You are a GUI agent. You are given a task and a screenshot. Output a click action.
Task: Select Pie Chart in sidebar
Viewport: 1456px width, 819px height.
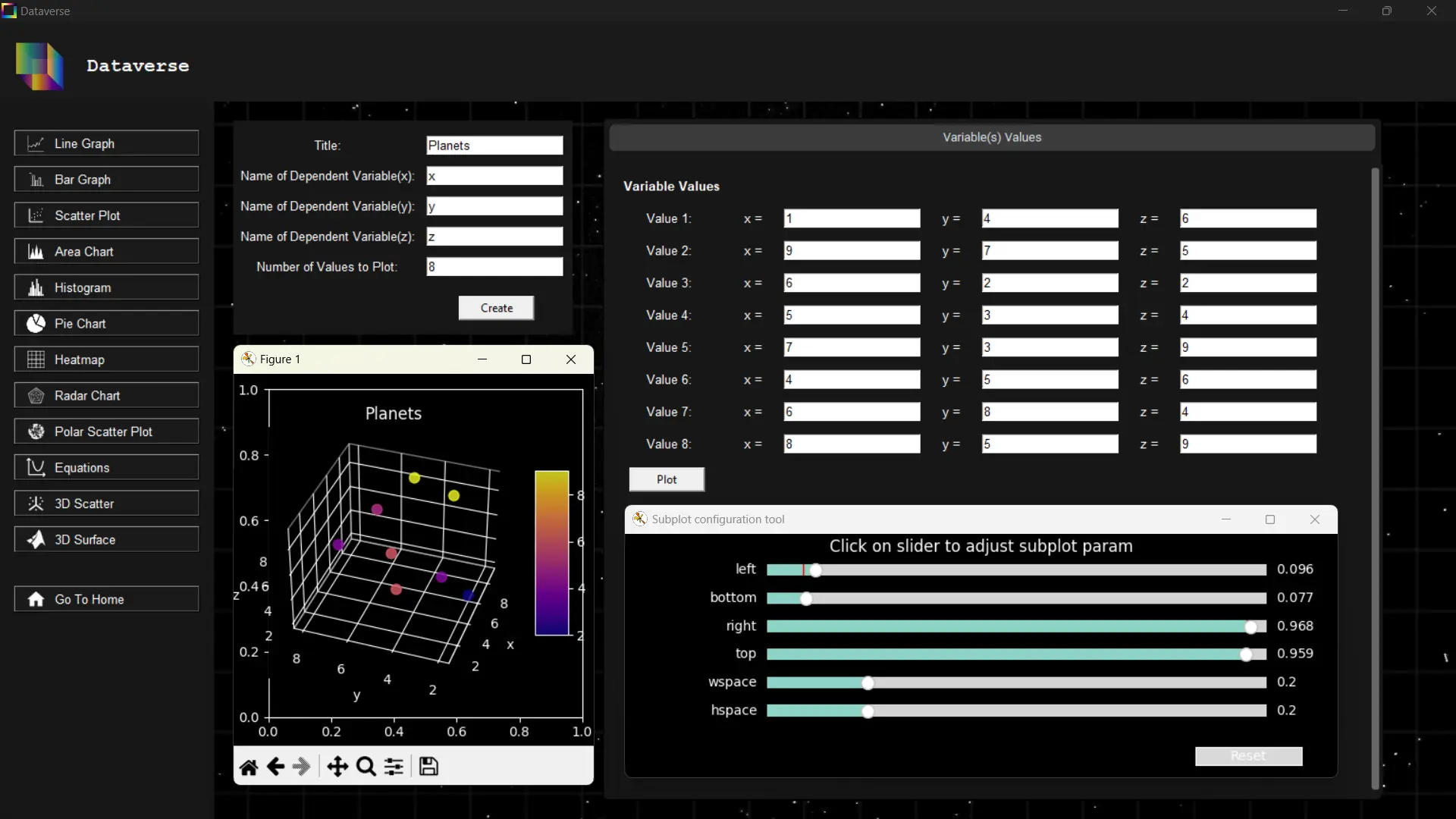coord(106,323)
